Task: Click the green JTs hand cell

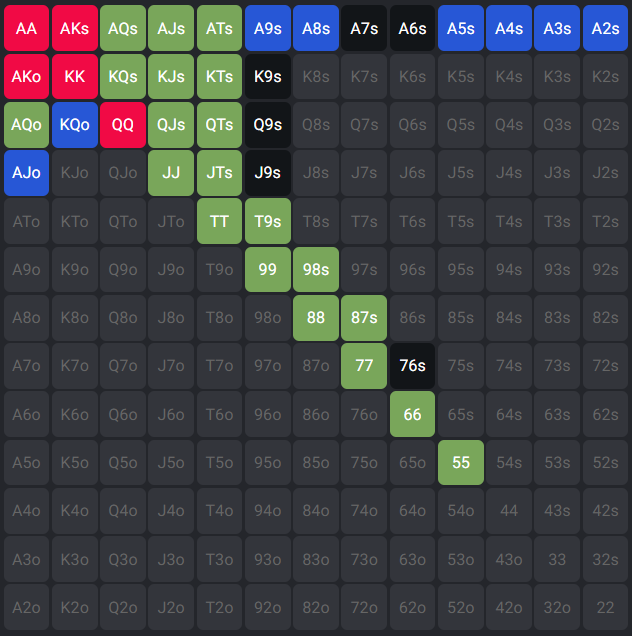Action: pos(220,172)
